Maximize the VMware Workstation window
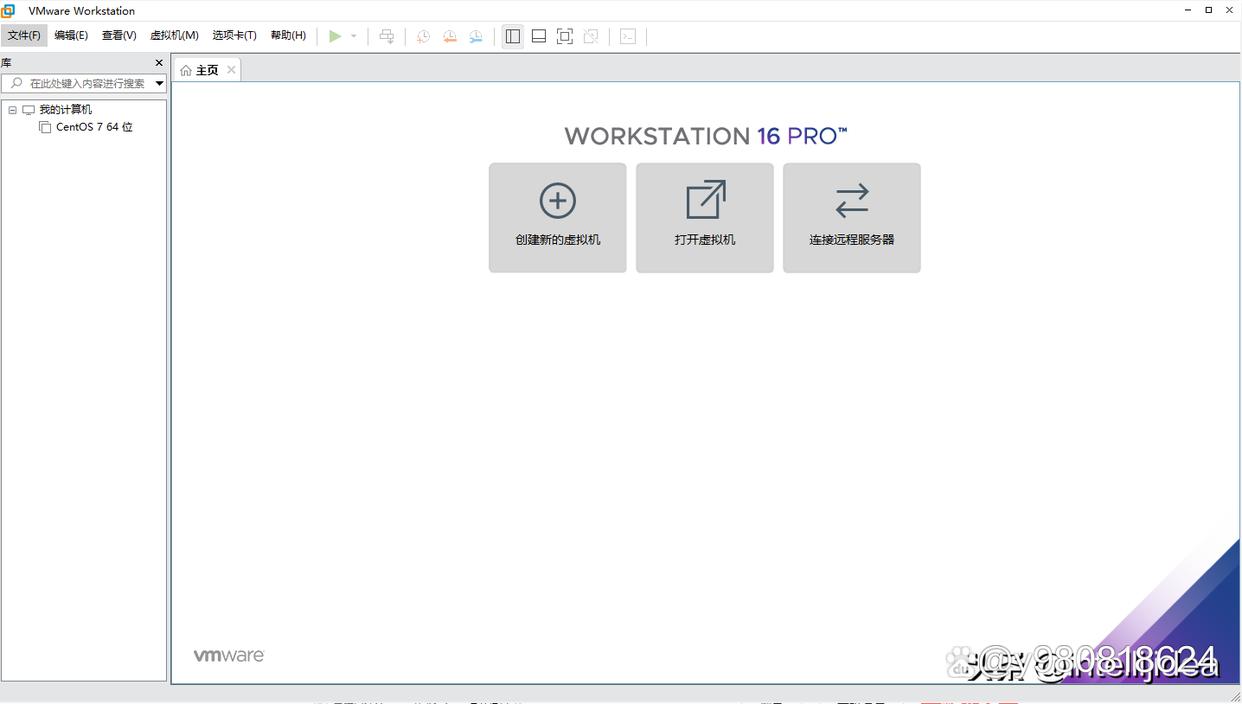Image resolution: width=1242 pixels, height=704 pixels. pyautogui.click(x=1208, y=10)
